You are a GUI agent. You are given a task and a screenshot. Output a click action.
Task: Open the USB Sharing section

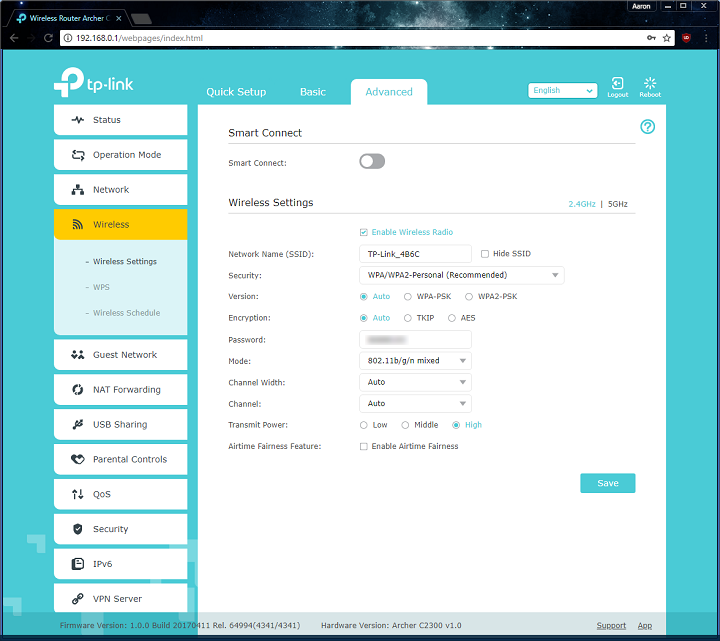(120, 425)
